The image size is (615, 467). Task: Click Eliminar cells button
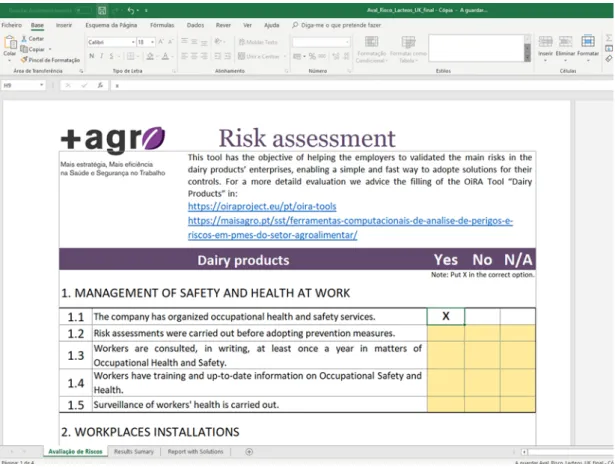[565, 46]
